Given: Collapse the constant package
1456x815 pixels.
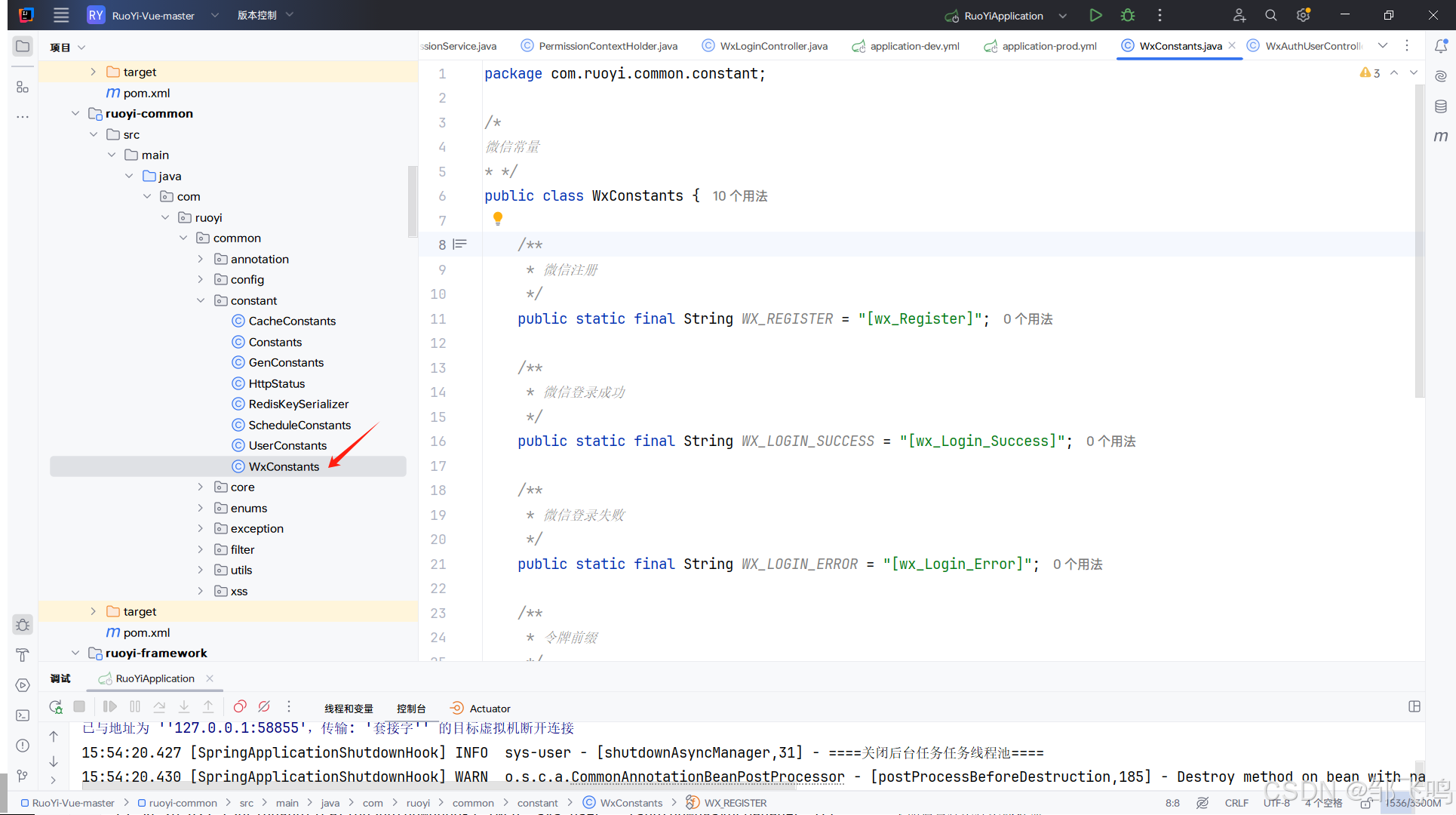Looking at the screenshot, I should point(201,300).
